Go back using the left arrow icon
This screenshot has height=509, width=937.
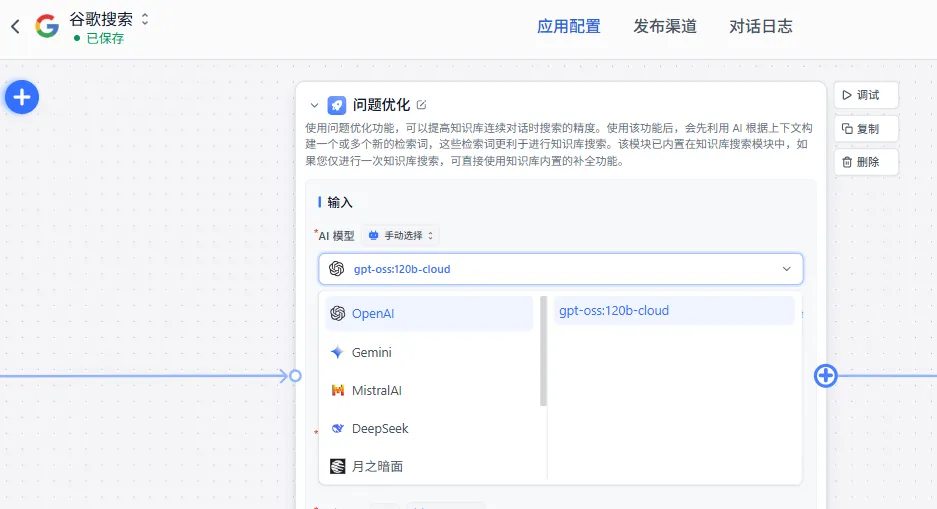point(16,26)
